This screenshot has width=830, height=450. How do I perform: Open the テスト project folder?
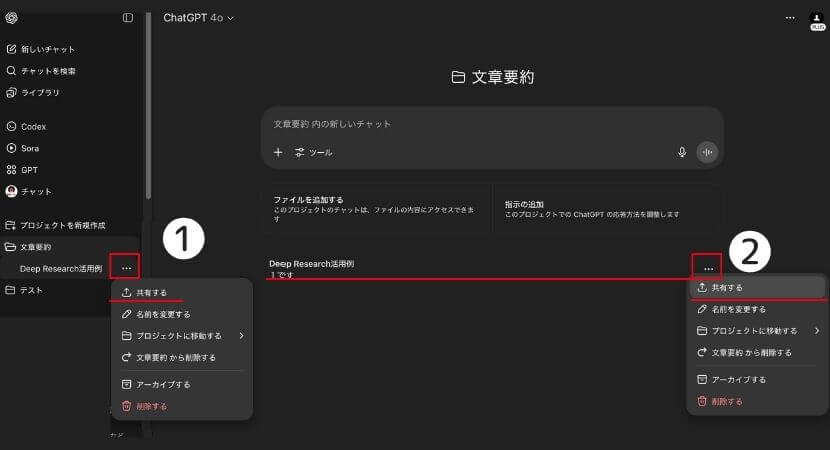pos(24,290)
